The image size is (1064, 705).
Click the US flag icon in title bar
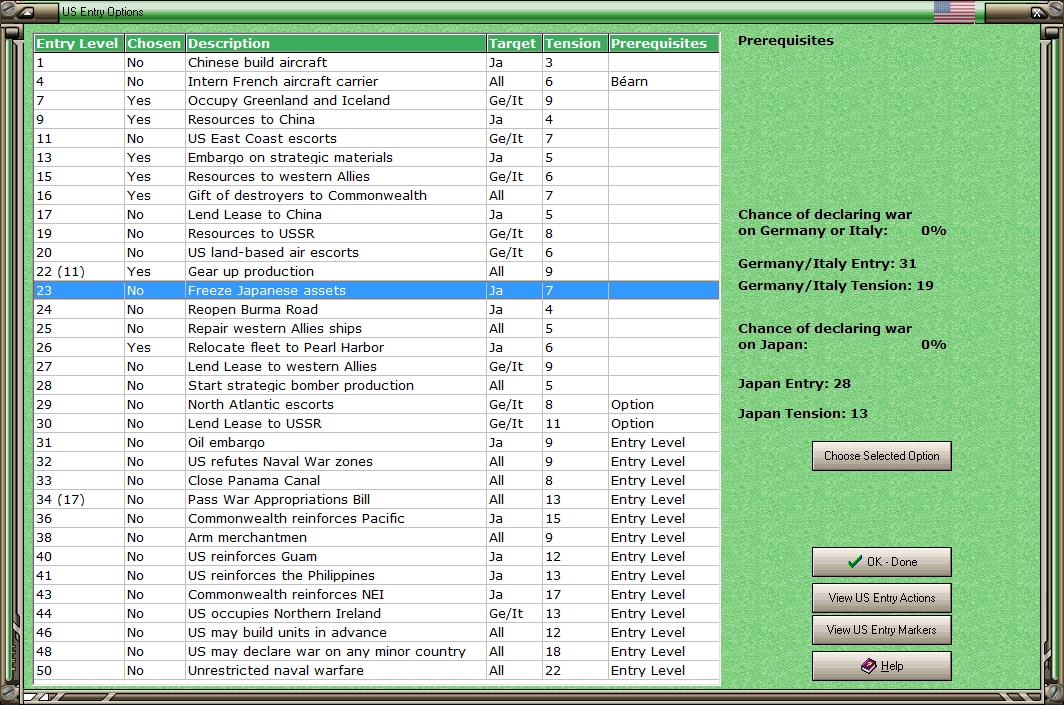coord(953,12)
